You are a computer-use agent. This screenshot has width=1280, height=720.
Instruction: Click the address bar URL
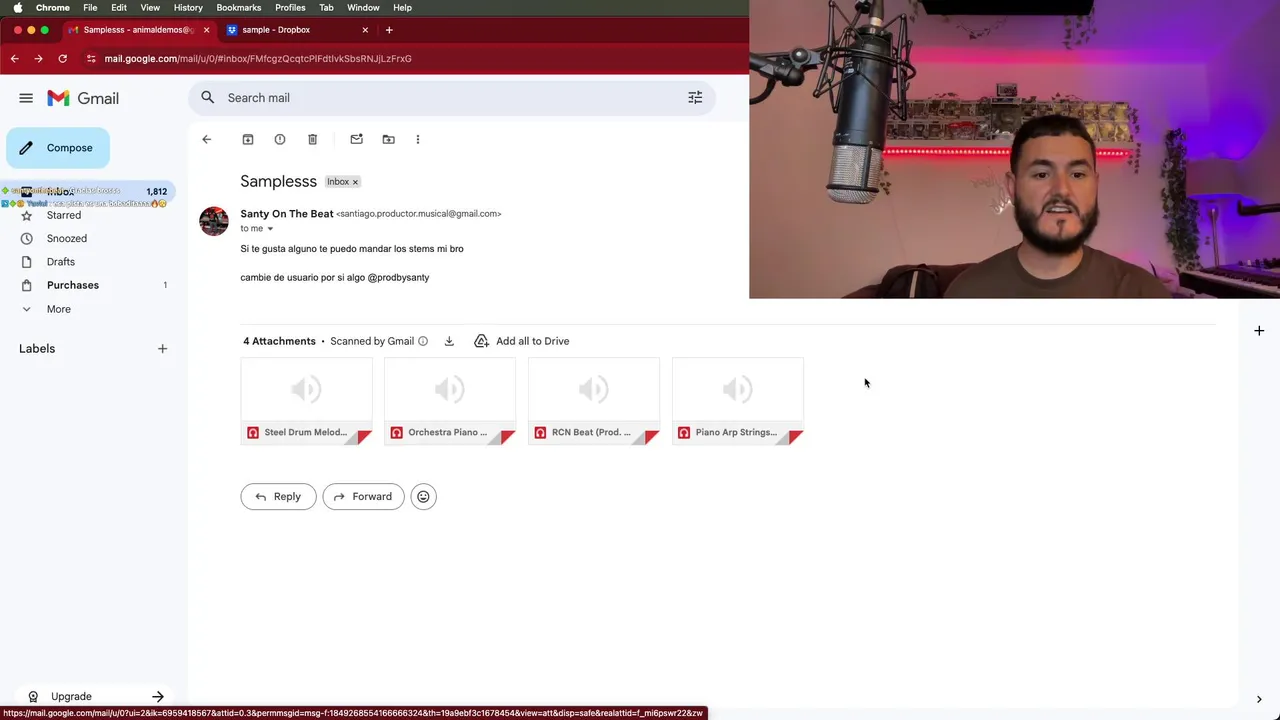click(258, 59)
